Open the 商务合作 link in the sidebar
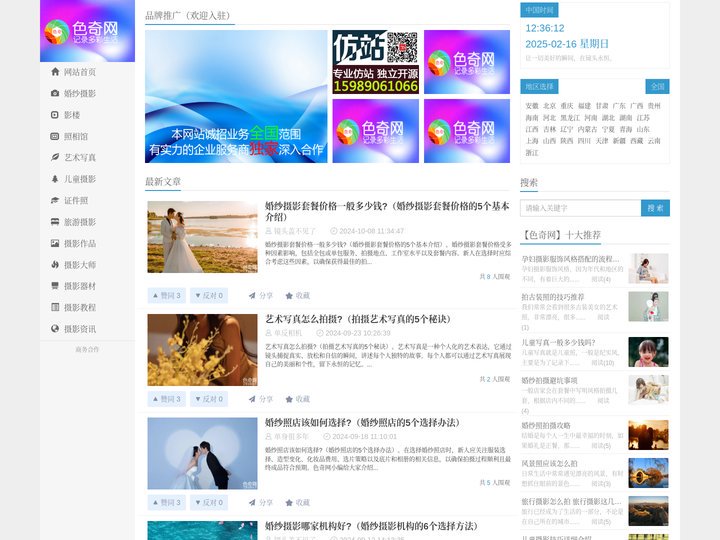720x540 pixels. point(87,349)
